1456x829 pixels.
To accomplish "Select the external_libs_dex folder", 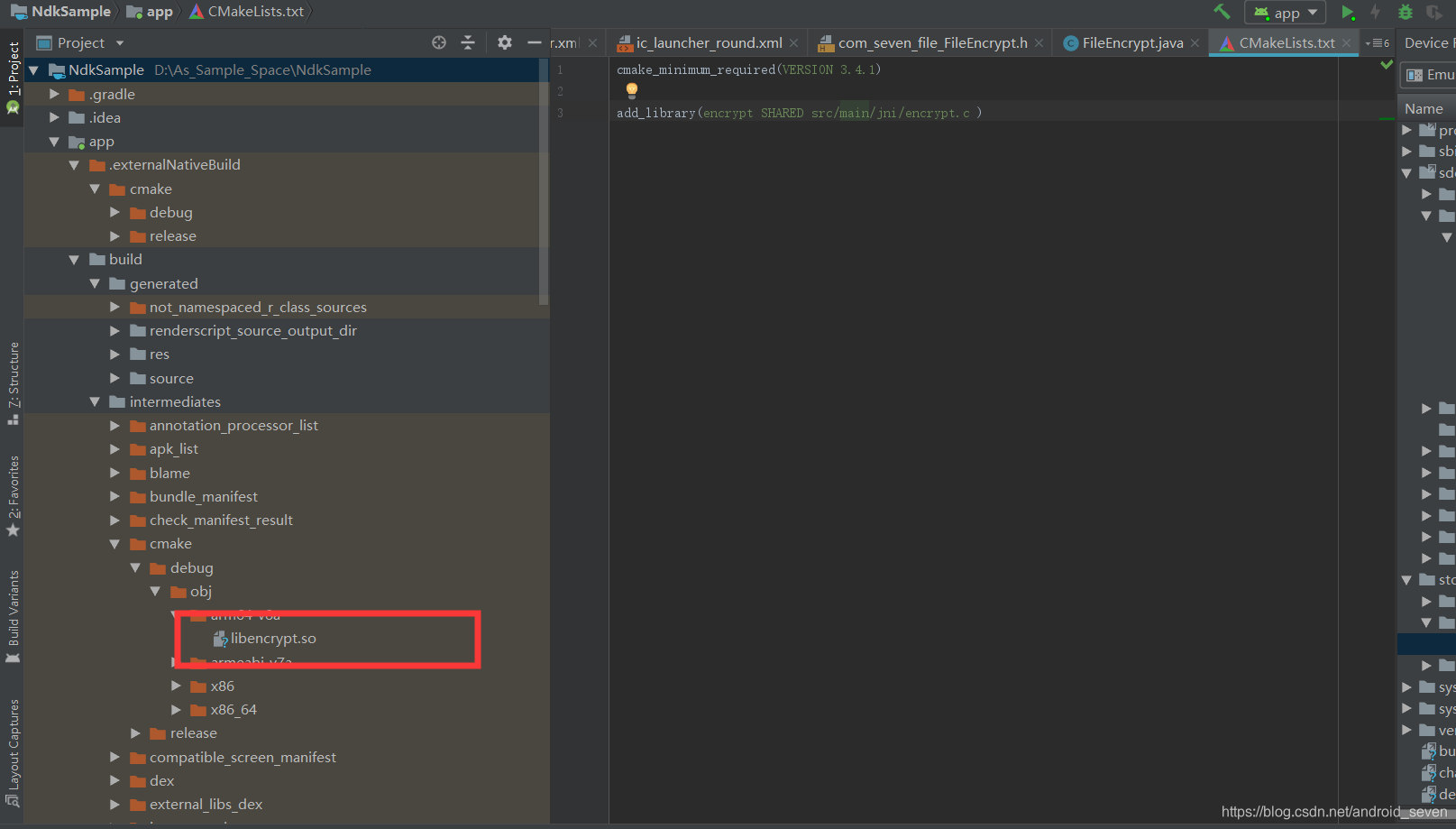I will coord(206,805).
